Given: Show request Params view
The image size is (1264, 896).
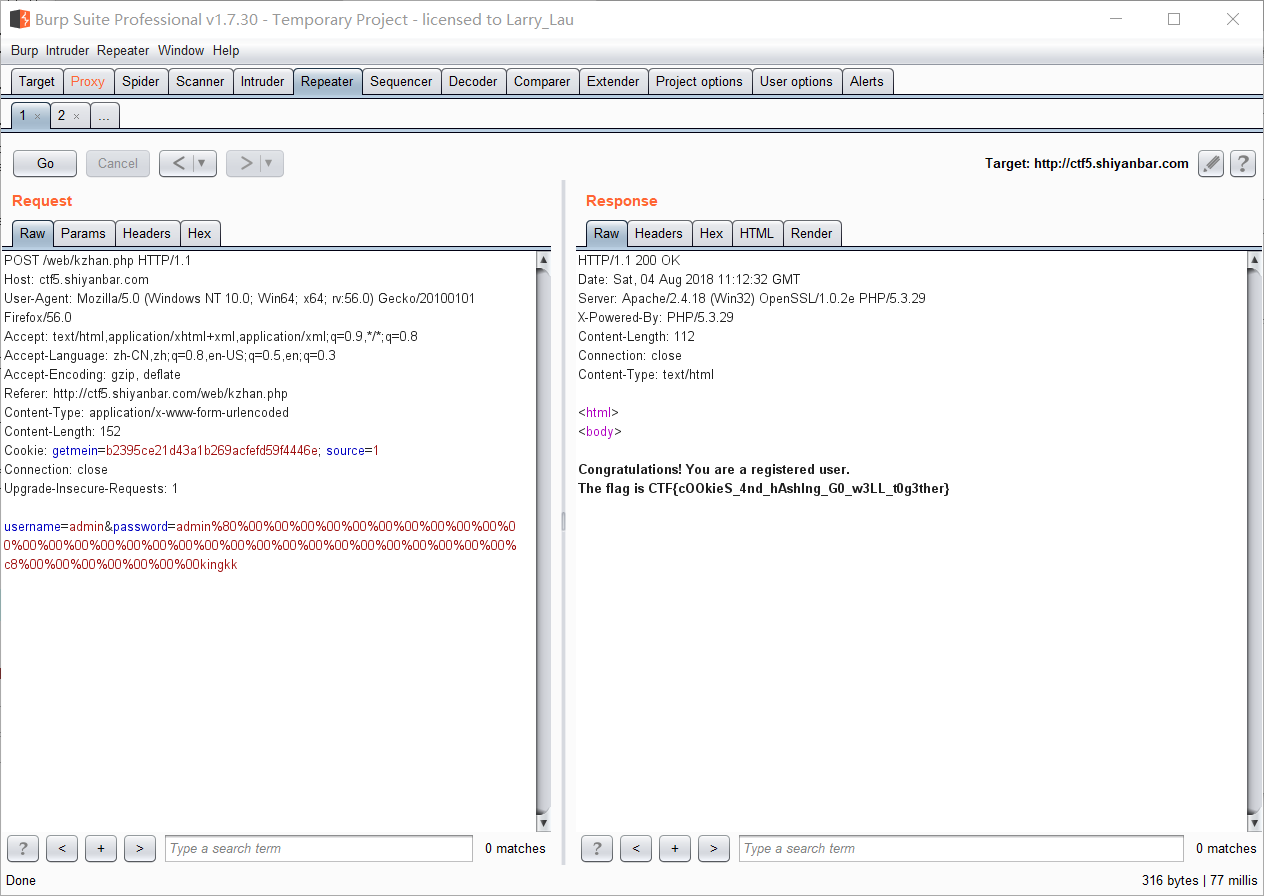Looking at the screenshot, I should 83,233.
